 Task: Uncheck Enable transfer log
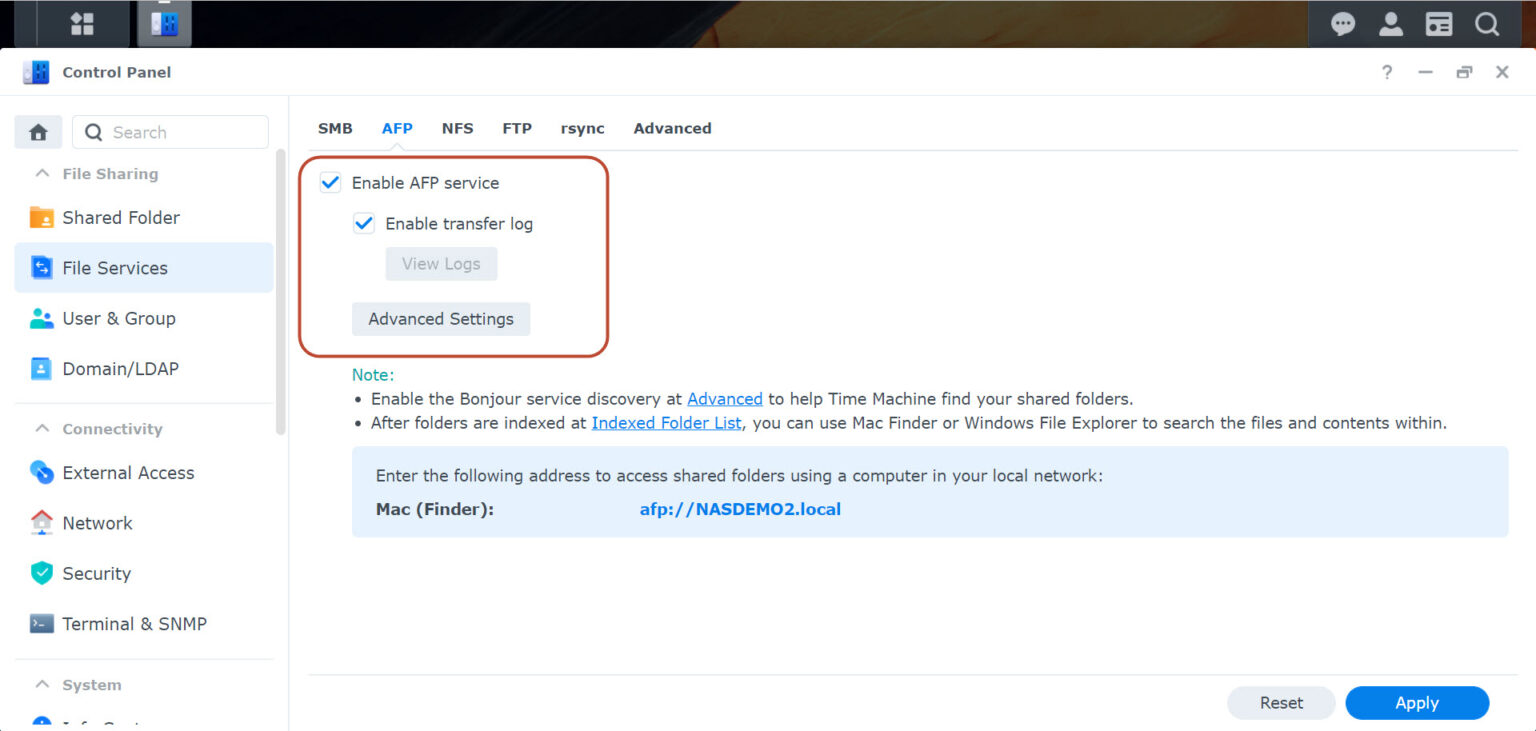364,223
